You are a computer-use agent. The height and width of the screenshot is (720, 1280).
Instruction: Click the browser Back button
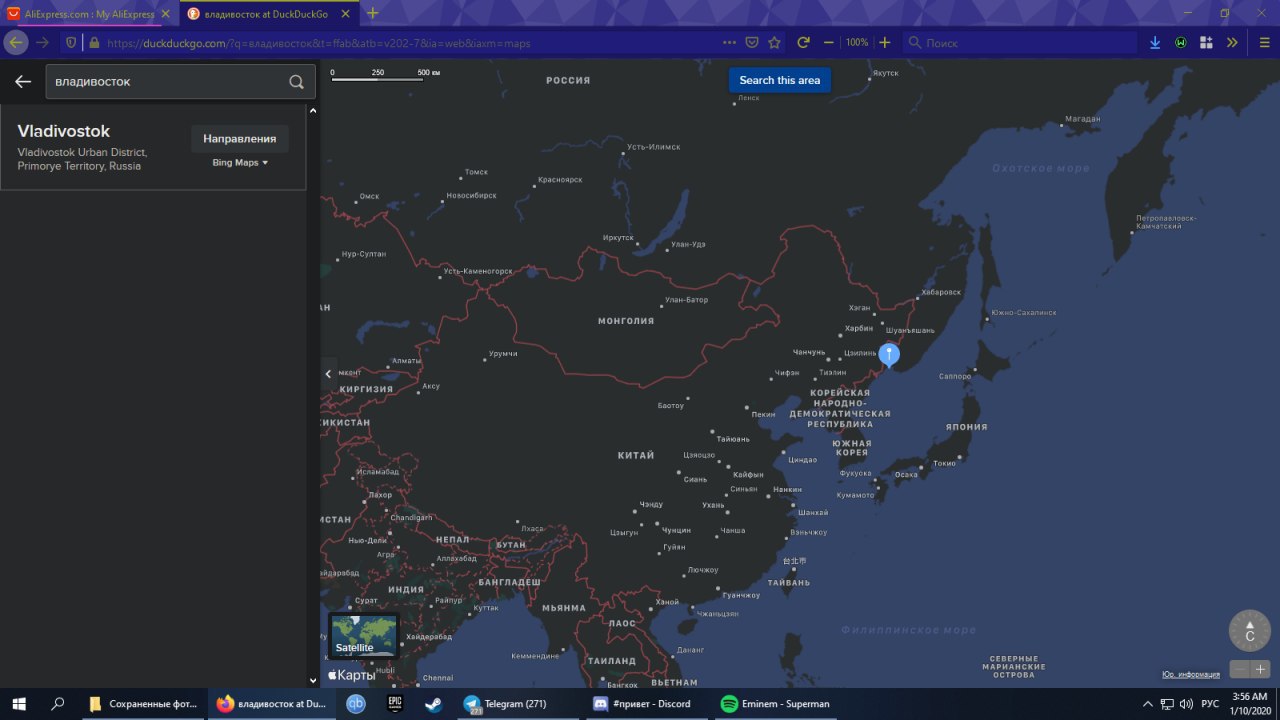click(x=16, y=43)
